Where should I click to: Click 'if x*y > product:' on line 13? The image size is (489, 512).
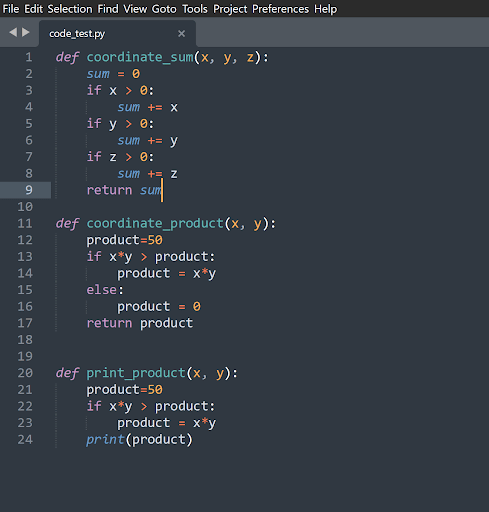151,257
